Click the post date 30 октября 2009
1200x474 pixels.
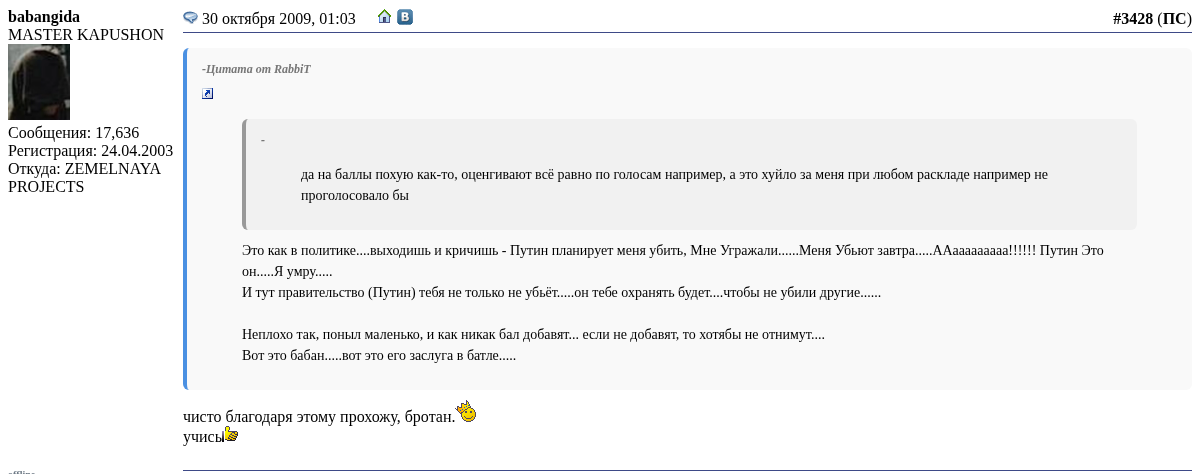279,18
